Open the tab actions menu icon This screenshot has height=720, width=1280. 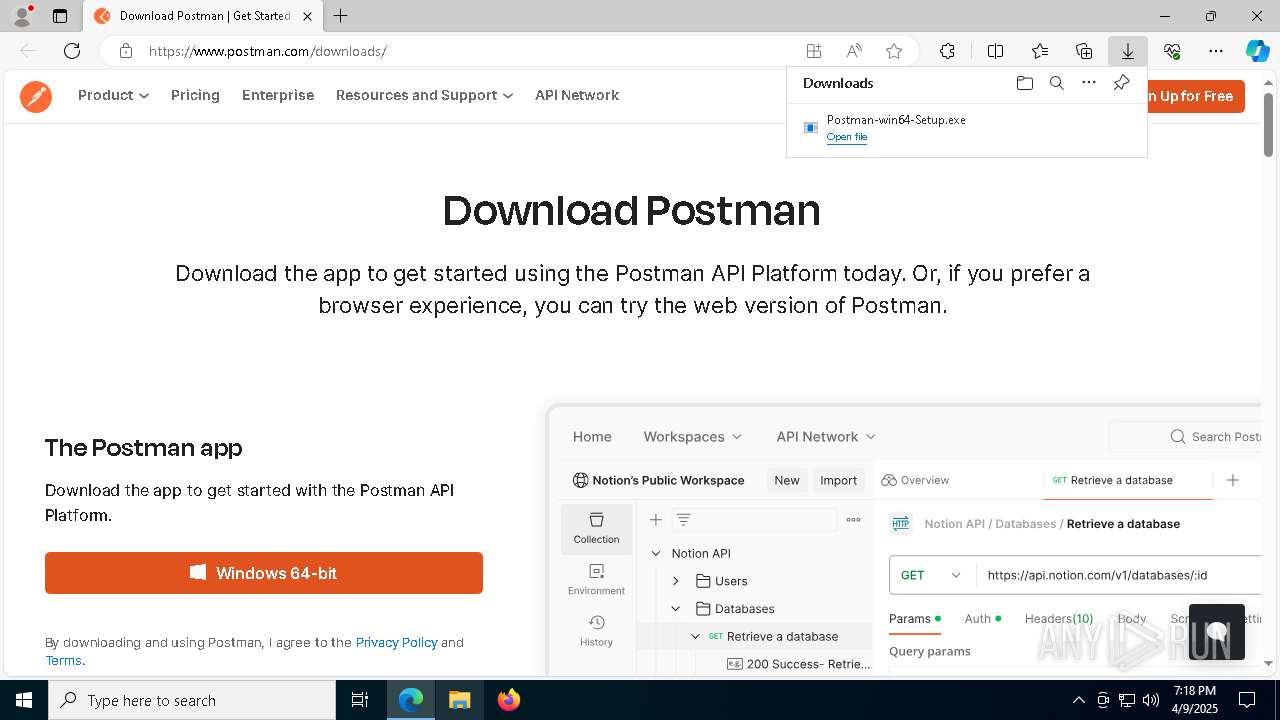pyautogui.click(x=60, y=16)
